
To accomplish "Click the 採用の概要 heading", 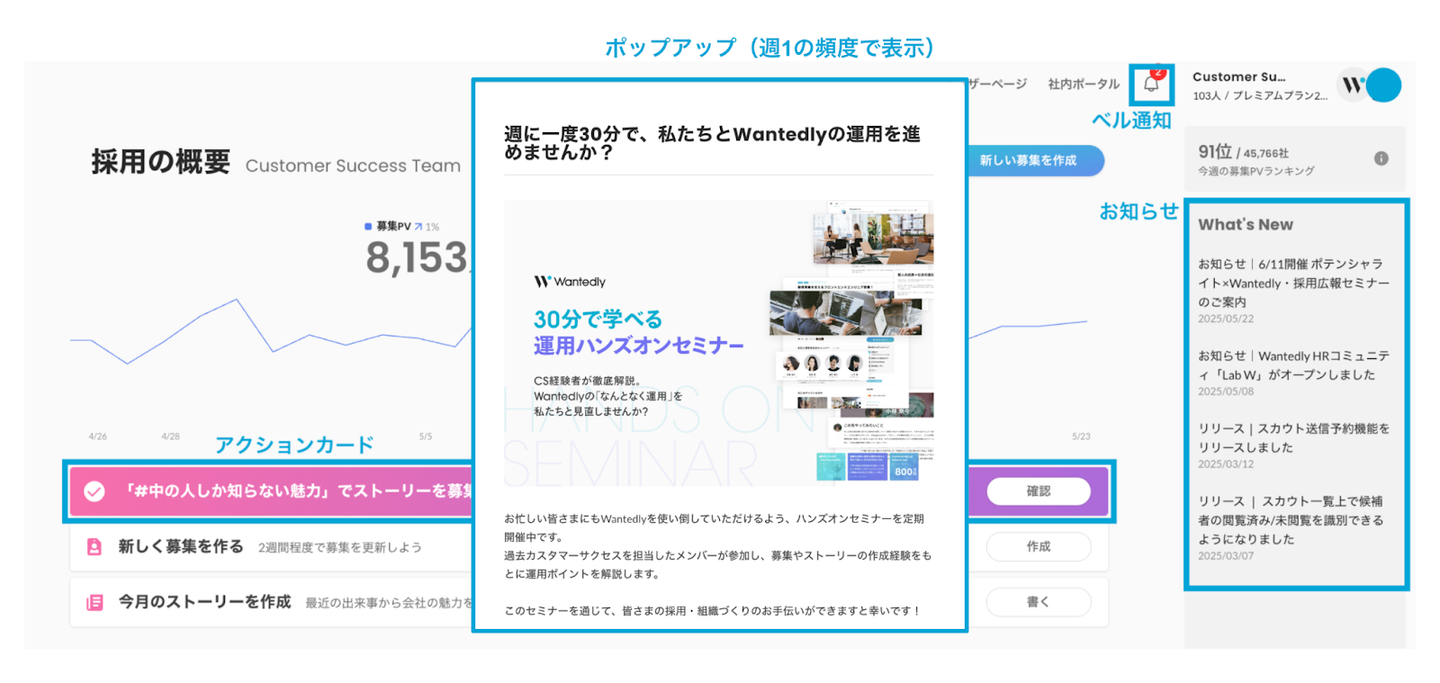I will point(161,162).
